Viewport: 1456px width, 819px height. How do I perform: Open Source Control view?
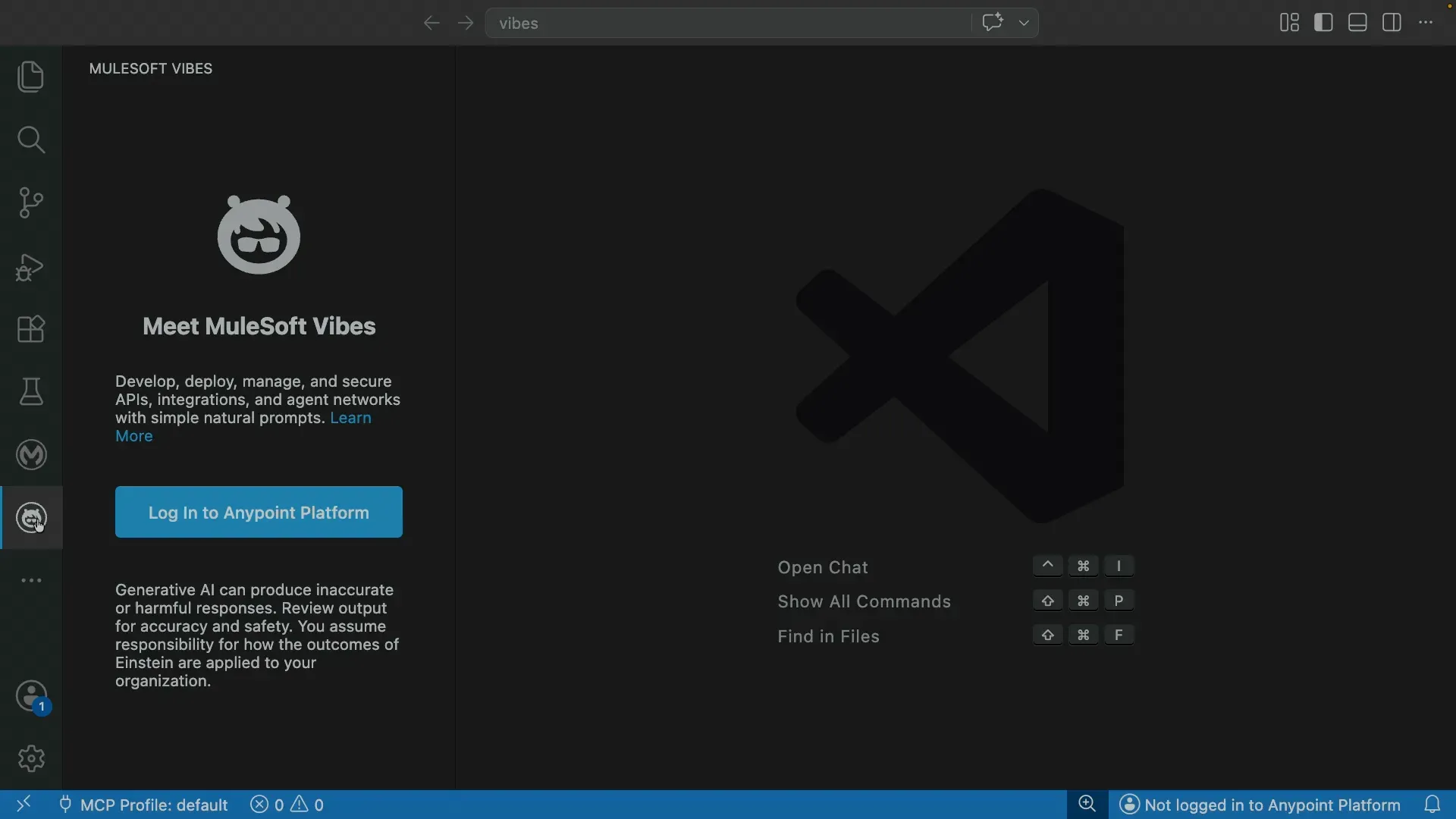31,202
